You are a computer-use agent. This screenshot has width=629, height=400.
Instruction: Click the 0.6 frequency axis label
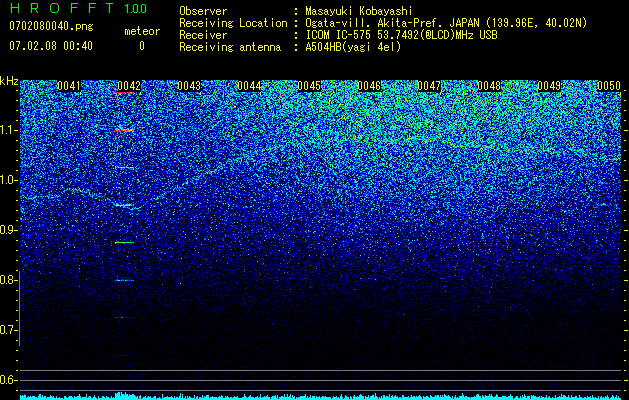(x=9, y=380)
